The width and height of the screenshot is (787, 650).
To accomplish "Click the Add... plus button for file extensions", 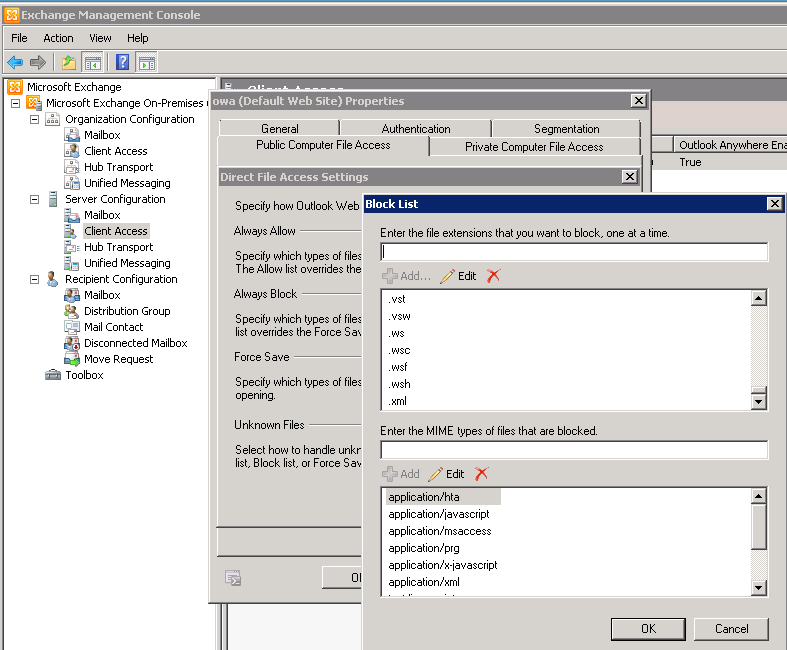I will tap(406, 276).
